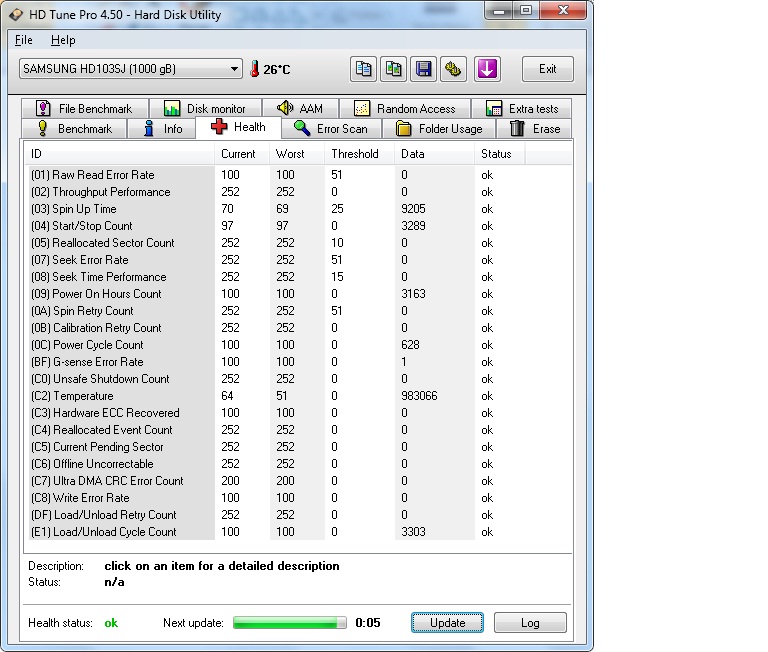Image resolution: width=768 pixels, height=652 pixels.
Task: Click the thermometer temperature icon
Action: coord(254,69)
